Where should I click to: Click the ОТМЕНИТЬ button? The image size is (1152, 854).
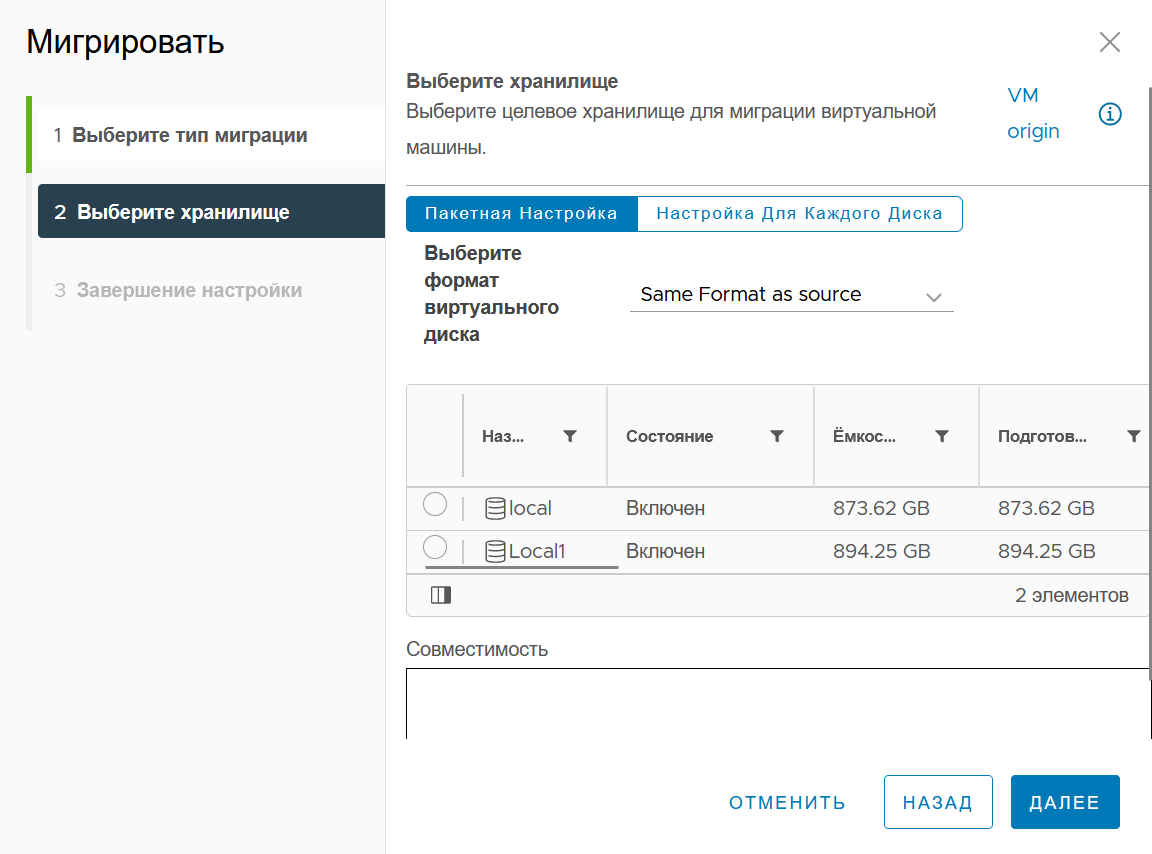click(x=787, y=803)
